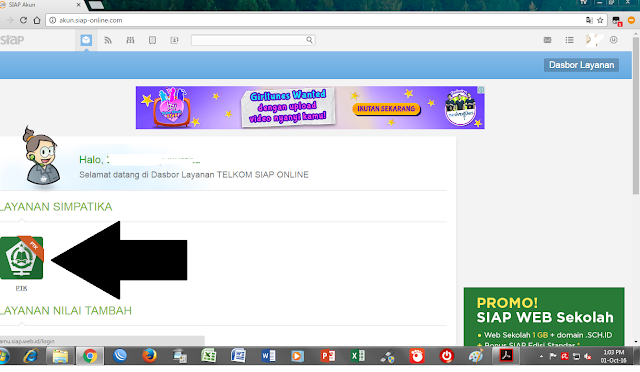This screenshot has width=640, height=372.
Task: Click the page vertical scrollbar thumb
Action: [636, 116]
